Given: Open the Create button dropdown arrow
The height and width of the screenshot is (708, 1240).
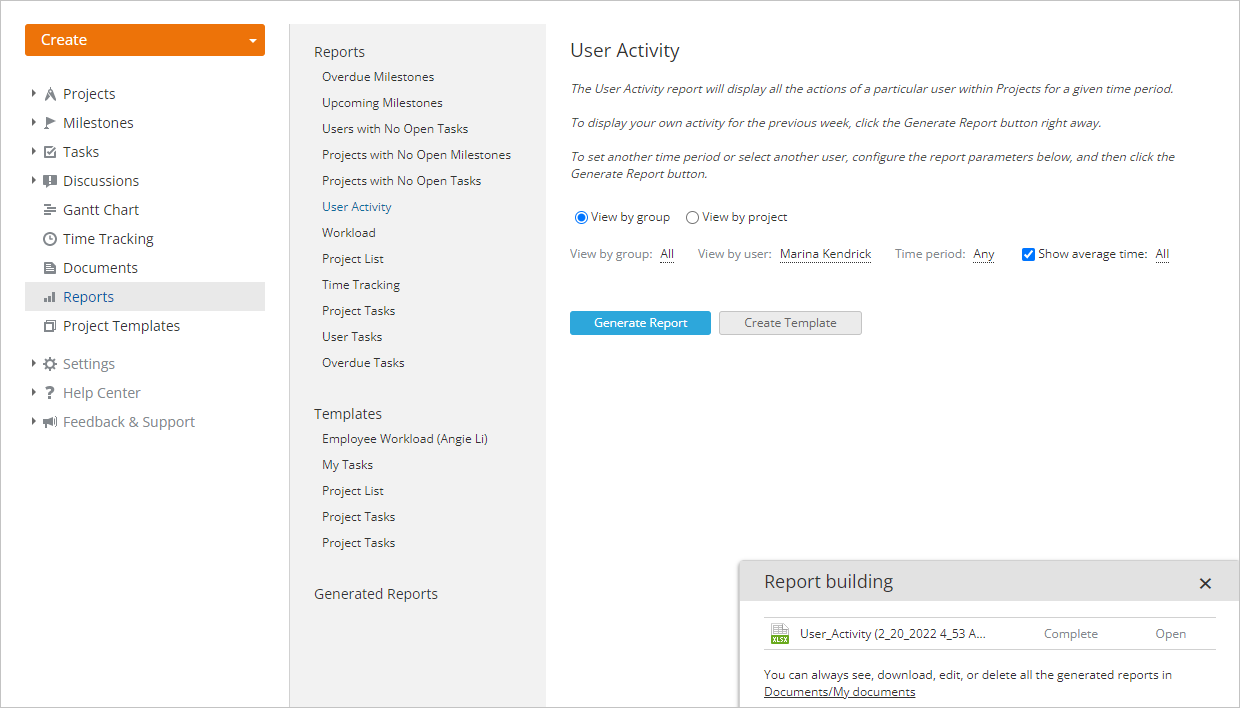Looking at the screenshot, I should 253,41.
